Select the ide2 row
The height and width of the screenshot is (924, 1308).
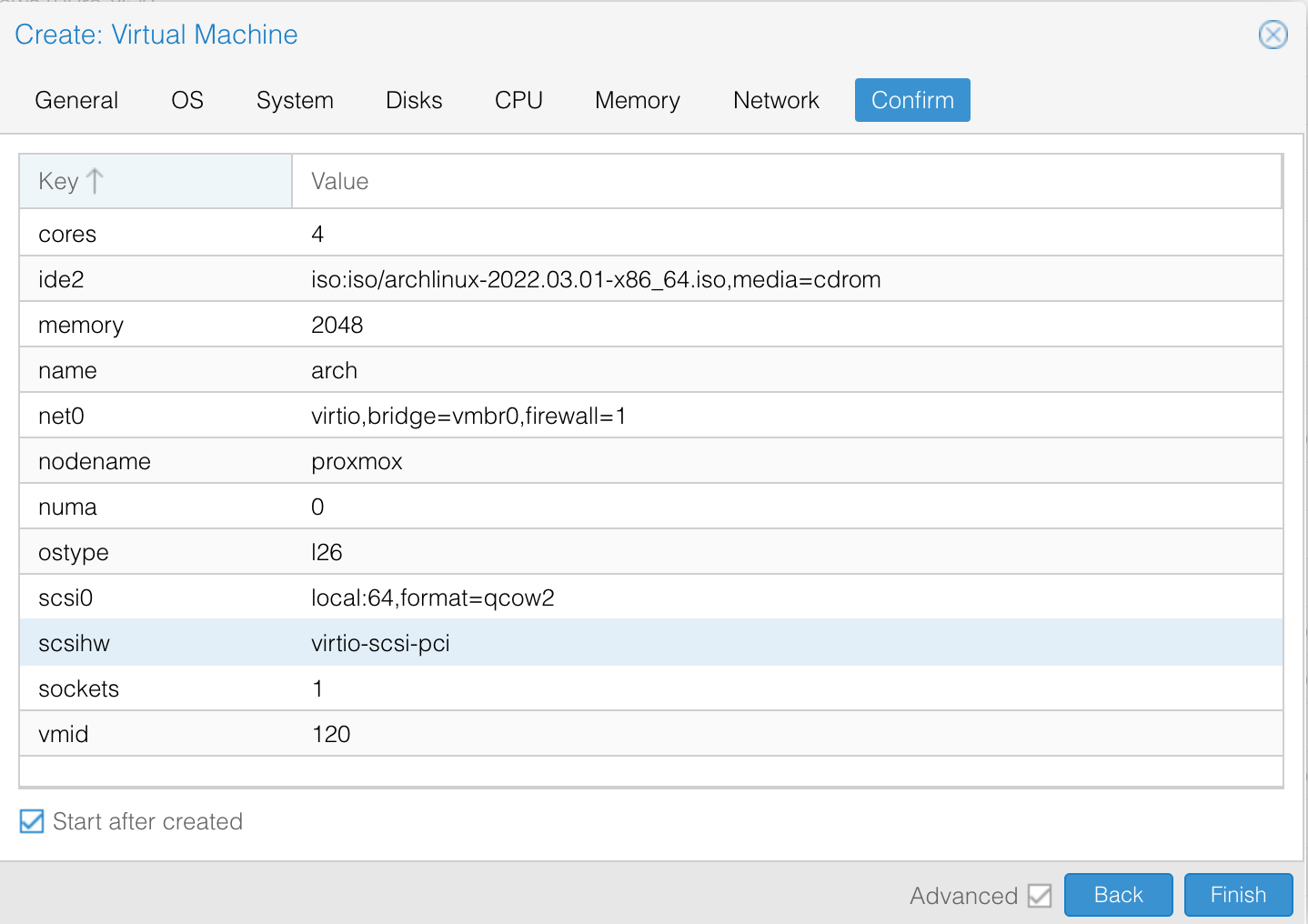point(651,278)
